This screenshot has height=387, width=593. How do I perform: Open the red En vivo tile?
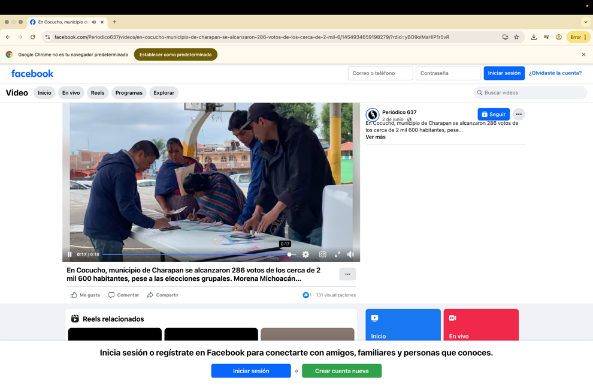point(481,325)
